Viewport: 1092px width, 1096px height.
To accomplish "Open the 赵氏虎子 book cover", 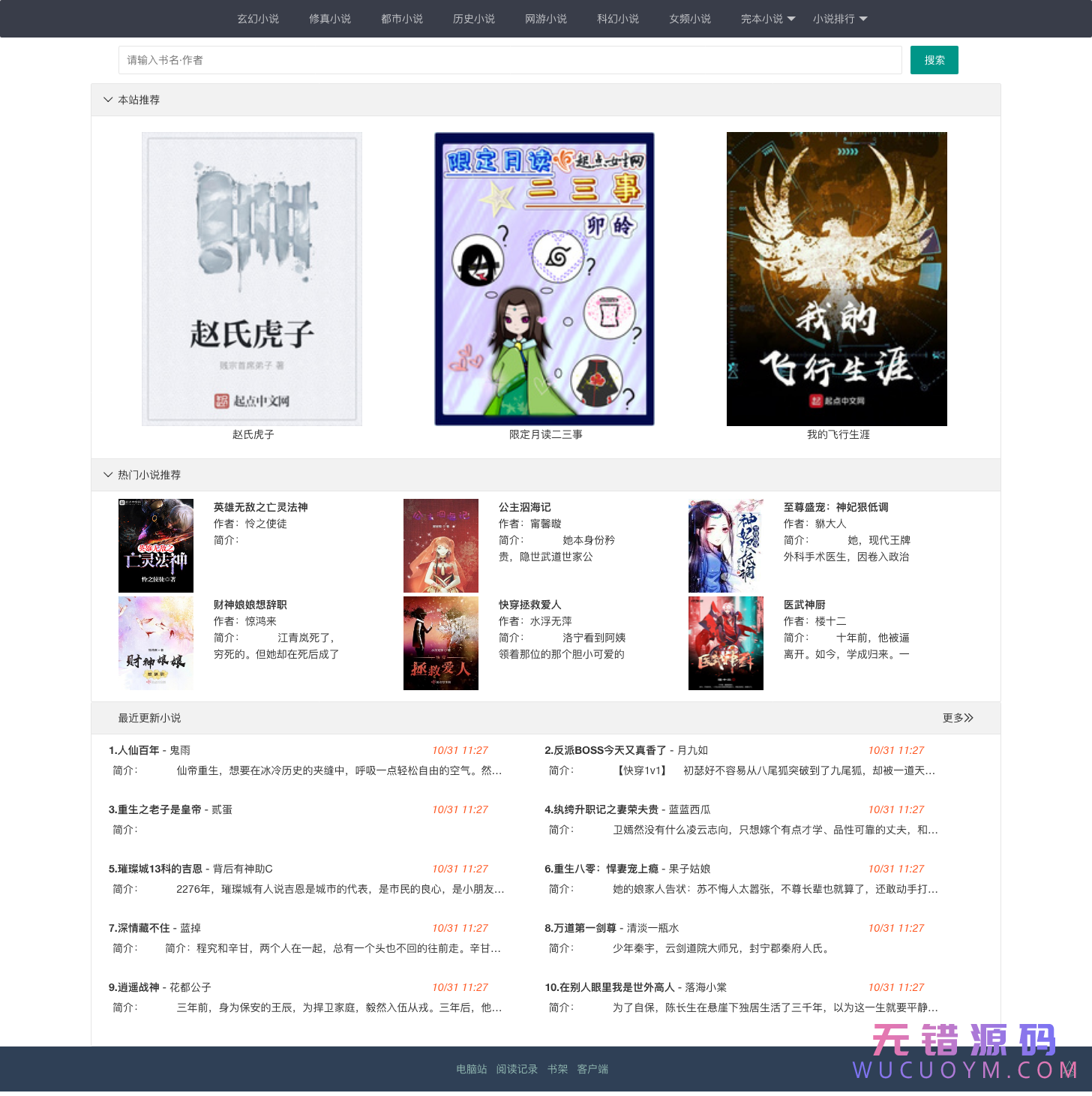I will click(x=252, y=278).
